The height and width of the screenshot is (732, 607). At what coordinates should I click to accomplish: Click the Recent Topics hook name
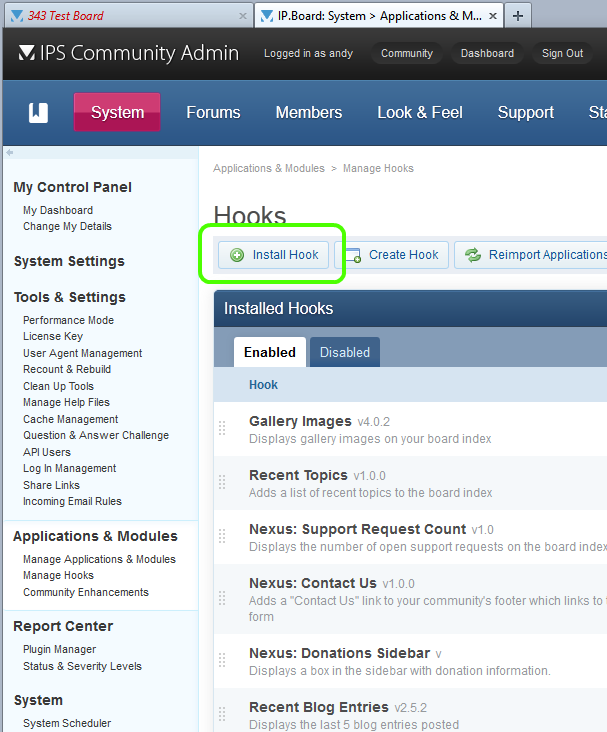pyautogui.click(x=298, y=475)
